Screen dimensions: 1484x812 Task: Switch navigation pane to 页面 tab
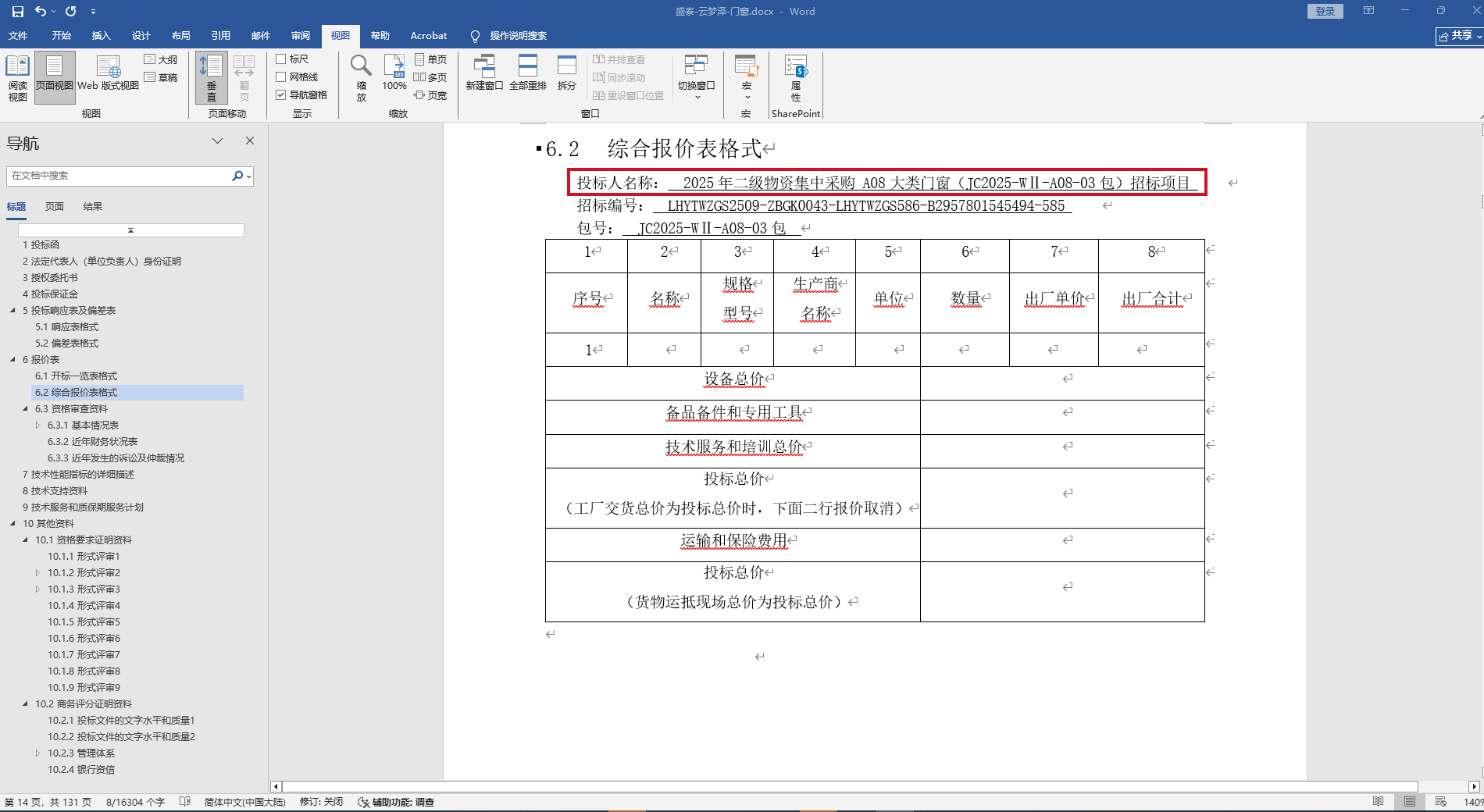(x=55, y=207)
